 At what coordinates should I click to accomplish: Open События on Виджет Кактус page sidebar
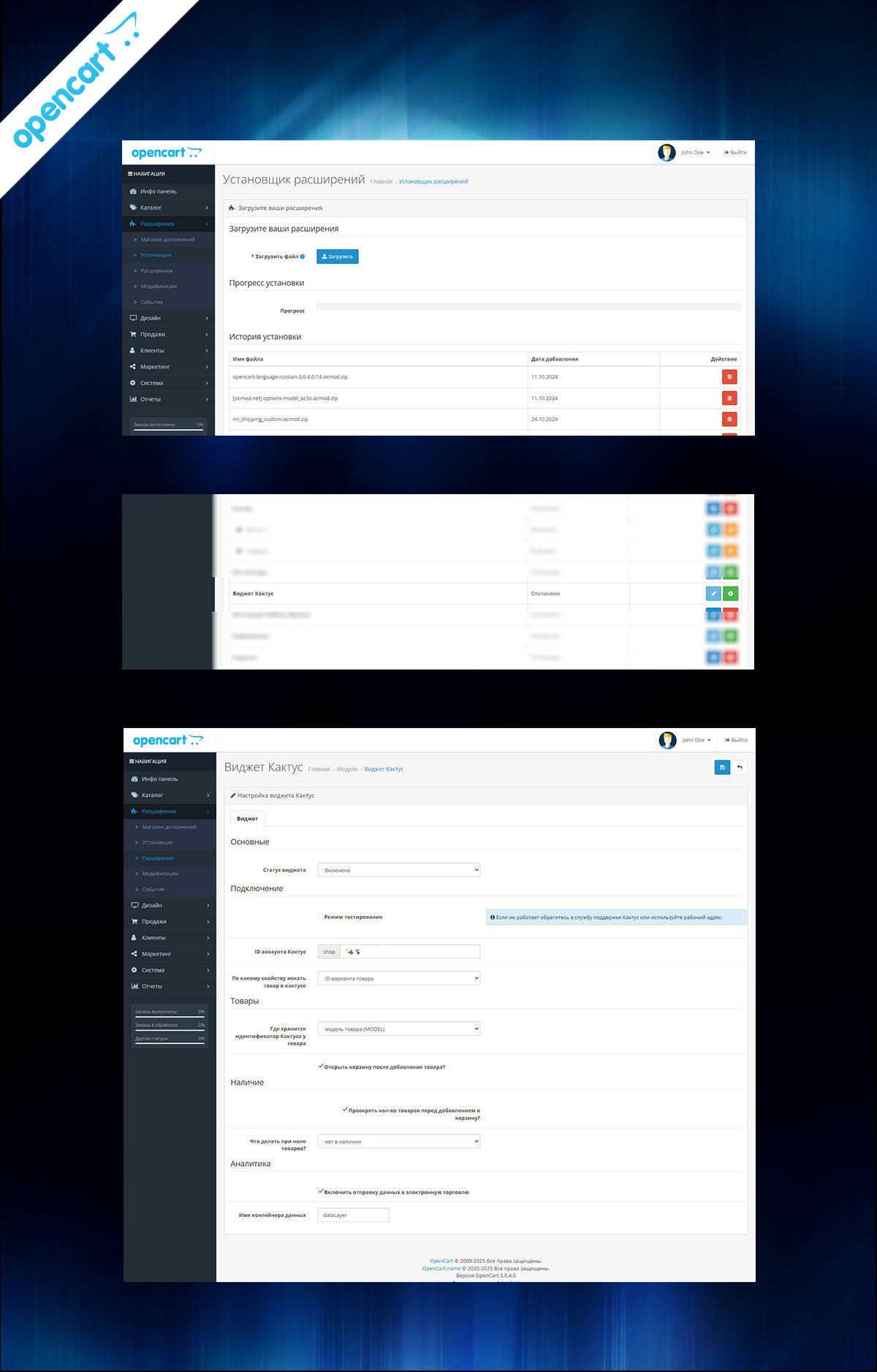tap(170, 890)
